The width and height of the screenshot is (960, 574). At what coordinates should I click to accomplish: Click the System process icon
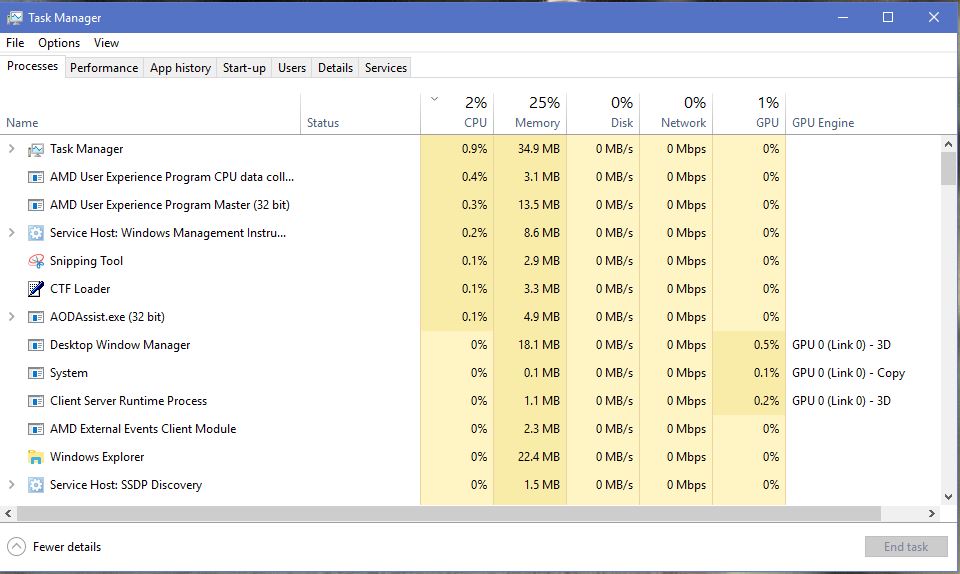tap(36, 373)
